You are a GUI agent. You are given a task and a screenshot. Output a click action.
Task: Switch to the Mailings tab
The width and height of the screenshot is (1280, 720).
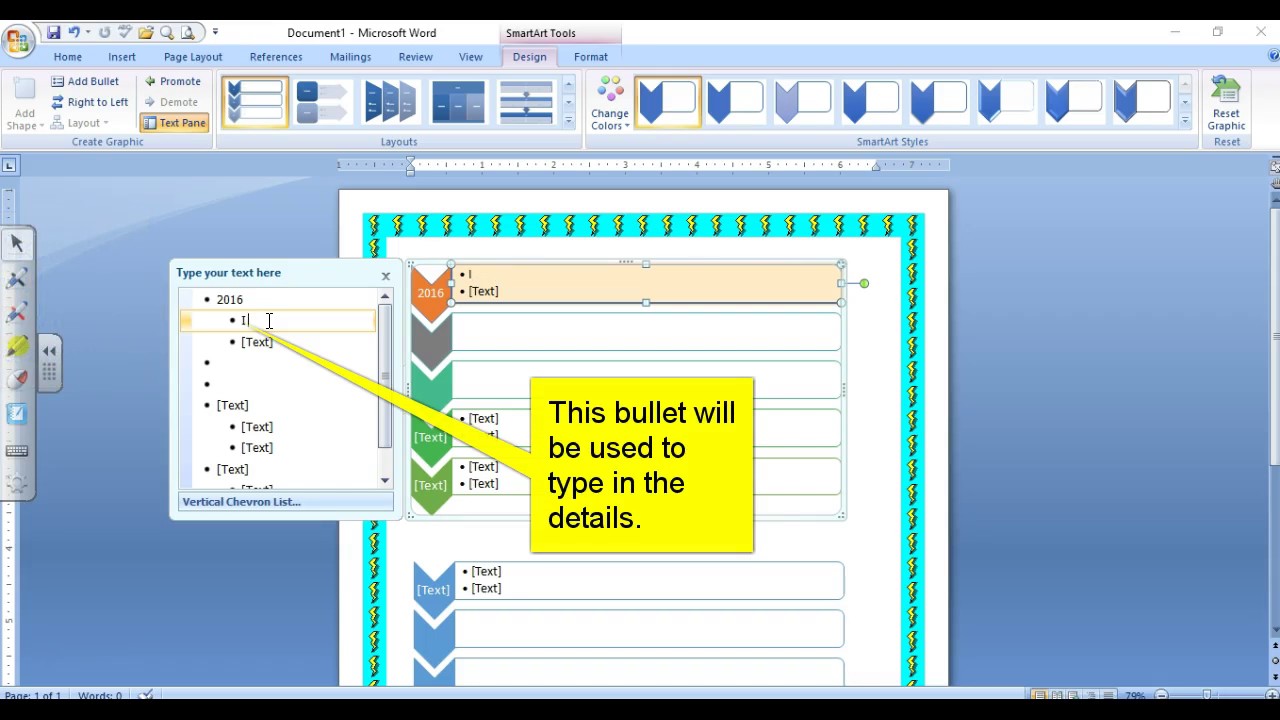point(350,57)
